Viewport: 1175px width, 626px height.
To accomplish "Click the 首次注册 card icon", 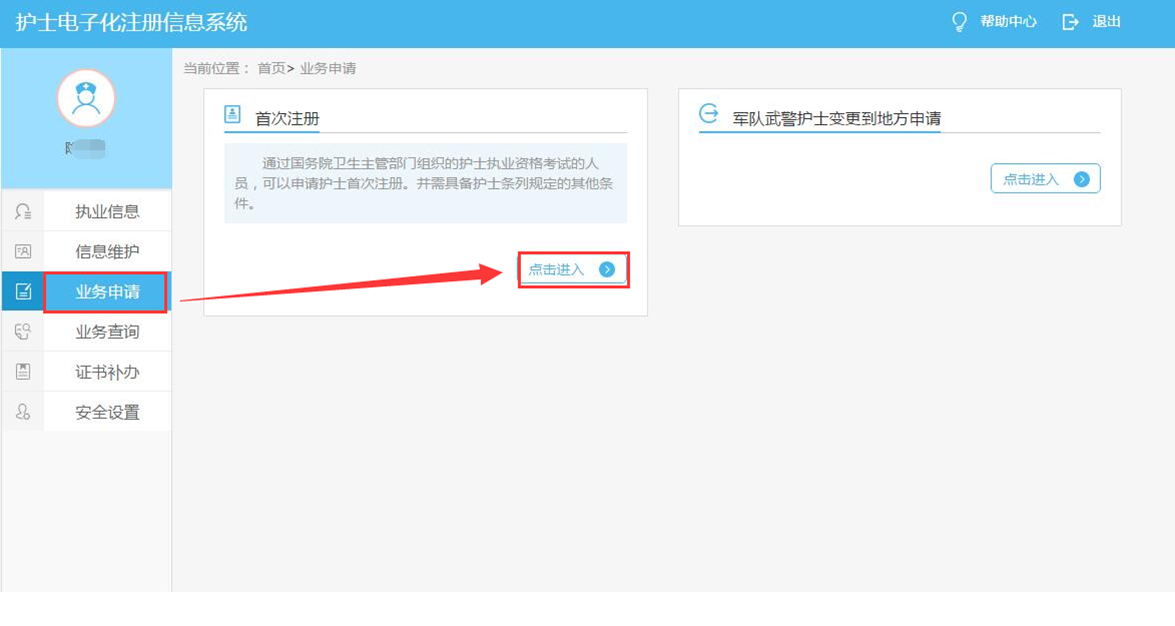I will click(x=233, y=115).
